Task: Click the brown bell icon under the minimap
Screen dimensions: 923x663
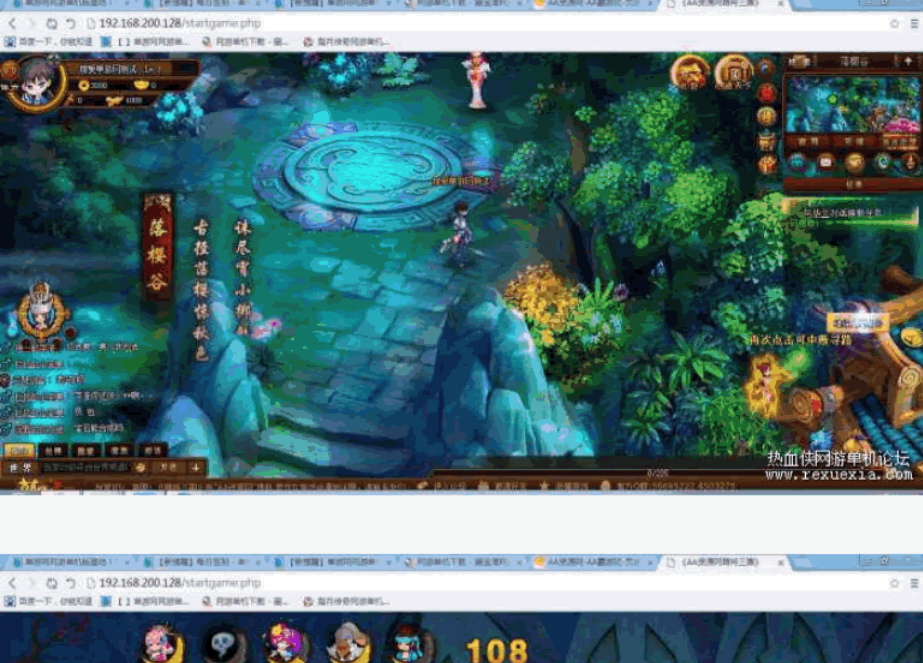Action: 910,162
